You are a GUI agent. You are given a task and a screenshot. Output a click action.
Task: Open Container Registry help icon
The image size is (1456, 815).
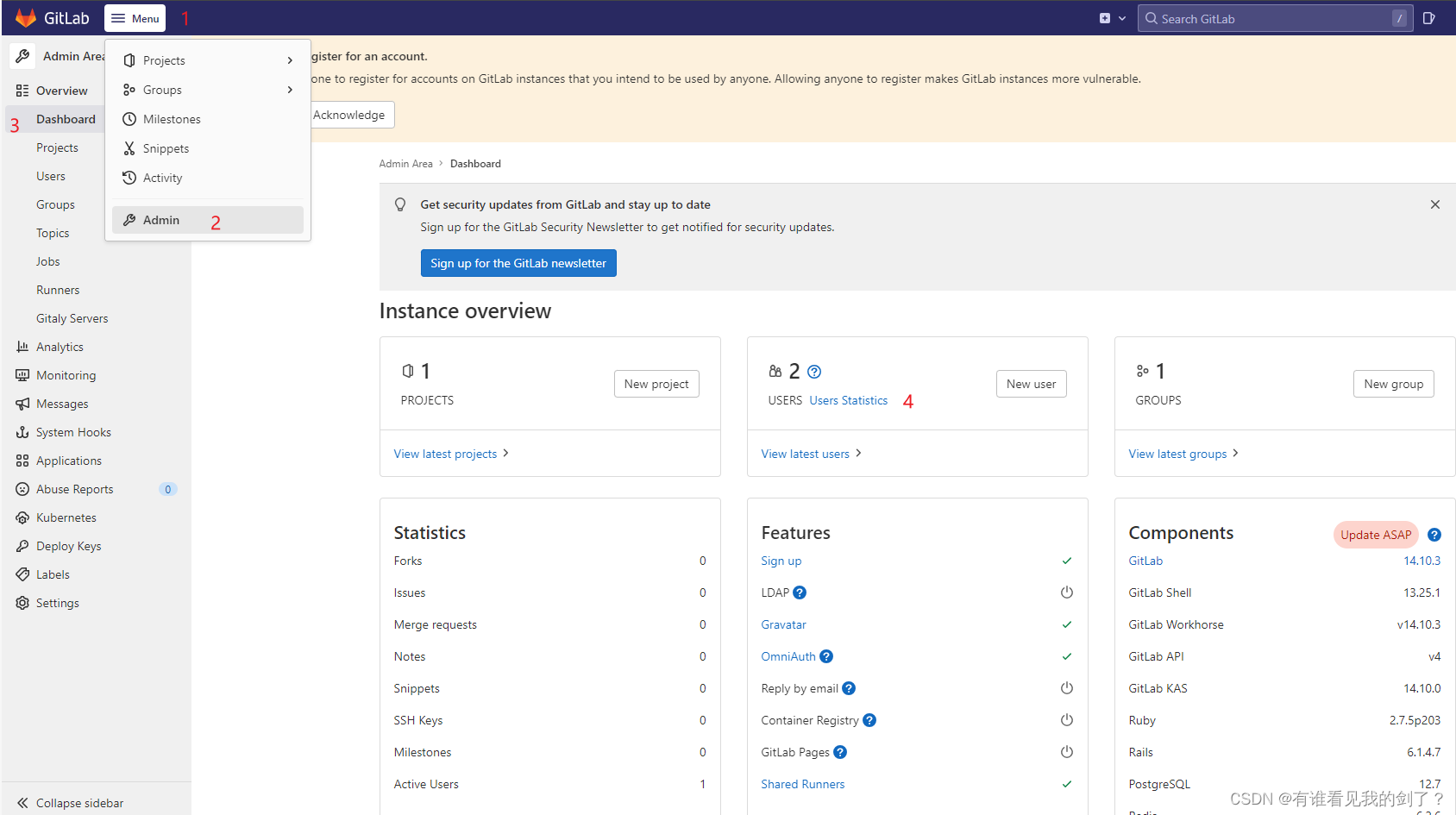tap(869, 720)
